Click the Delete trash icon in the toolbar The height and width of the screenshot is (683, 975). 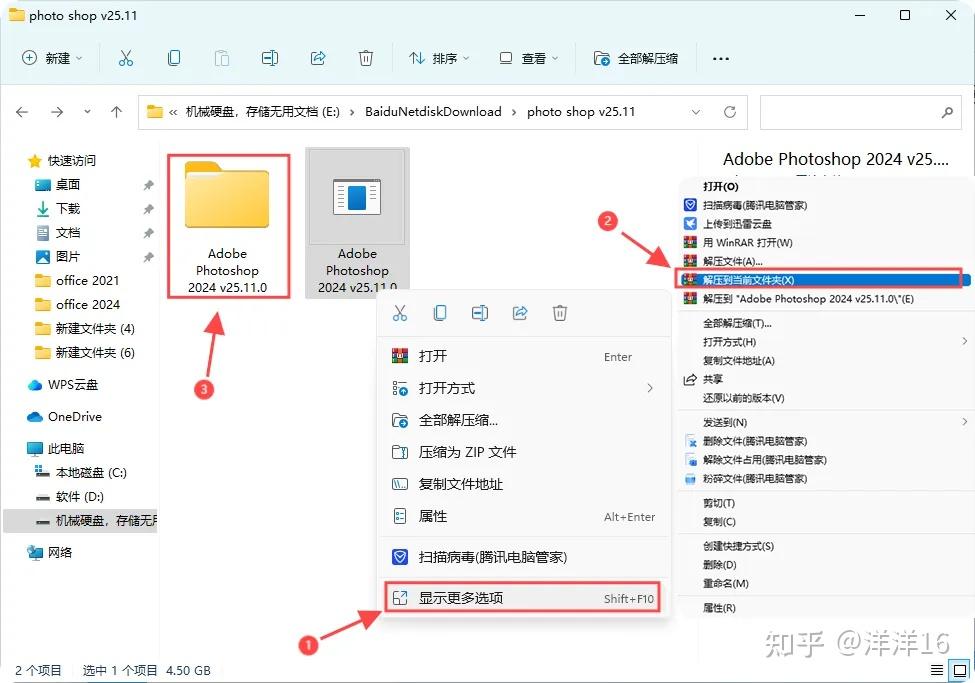366,58
